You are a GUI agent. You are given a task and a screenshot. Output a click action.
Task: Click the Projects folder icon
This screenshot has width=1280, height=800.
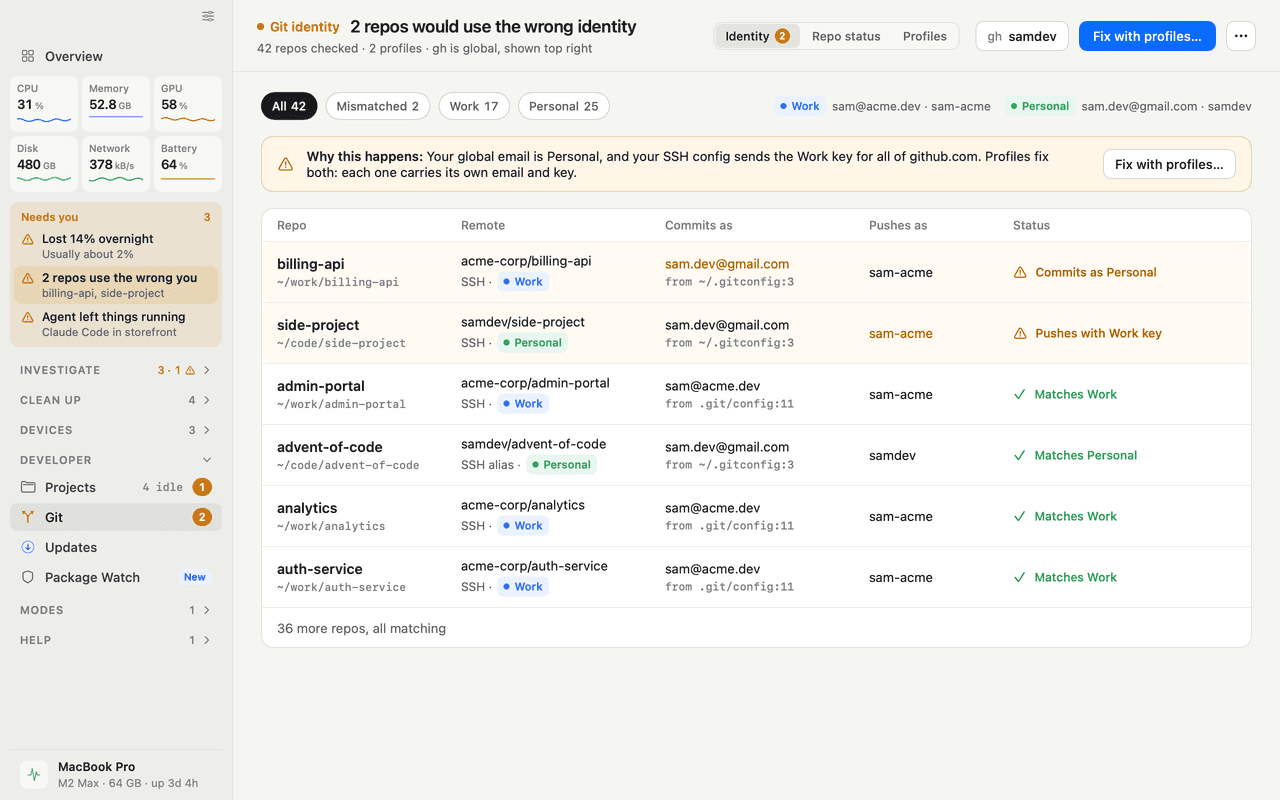coord(28,487)
